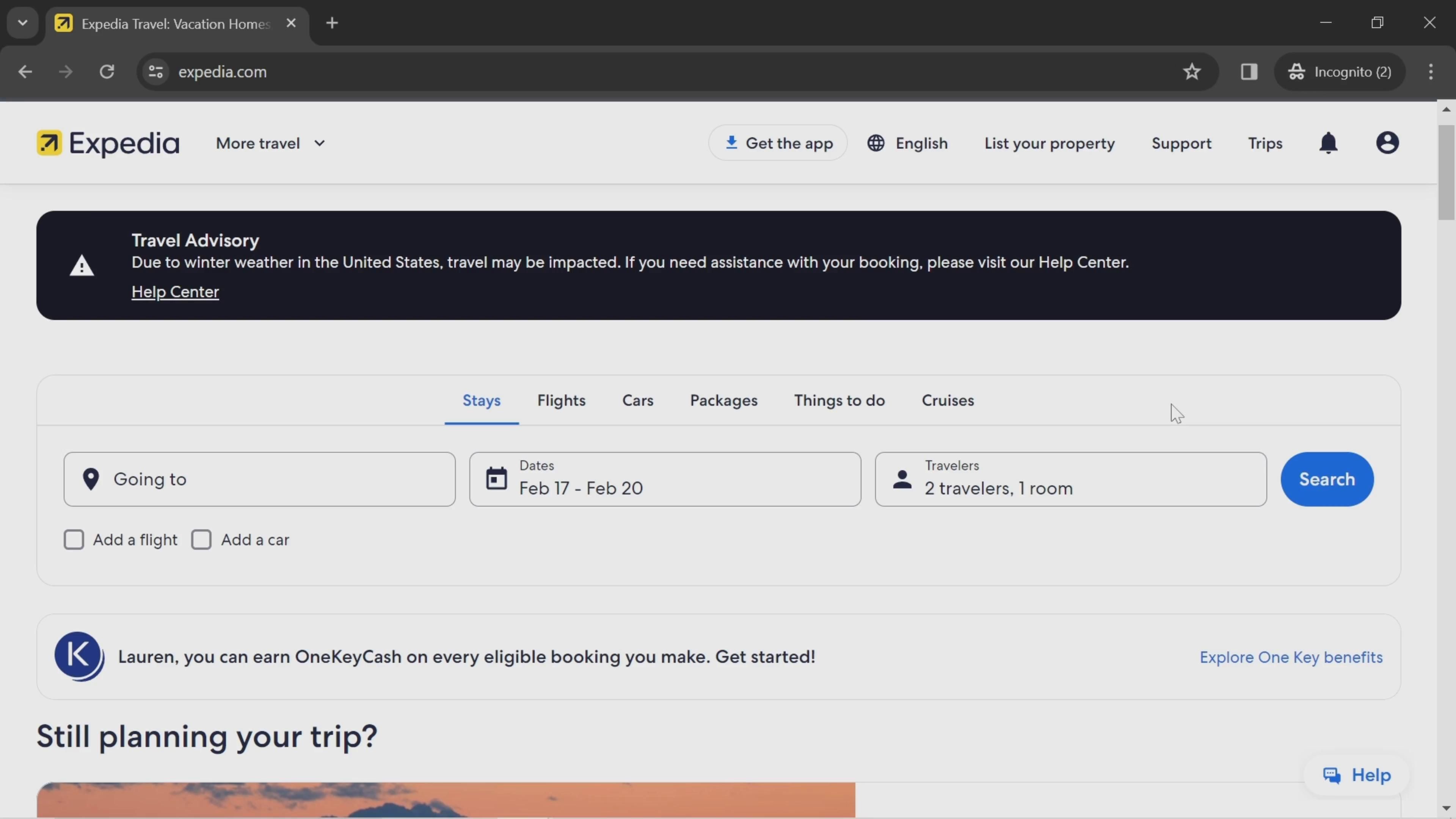
Task: Open the Travelers selector field
Action: pos(1070,479)
